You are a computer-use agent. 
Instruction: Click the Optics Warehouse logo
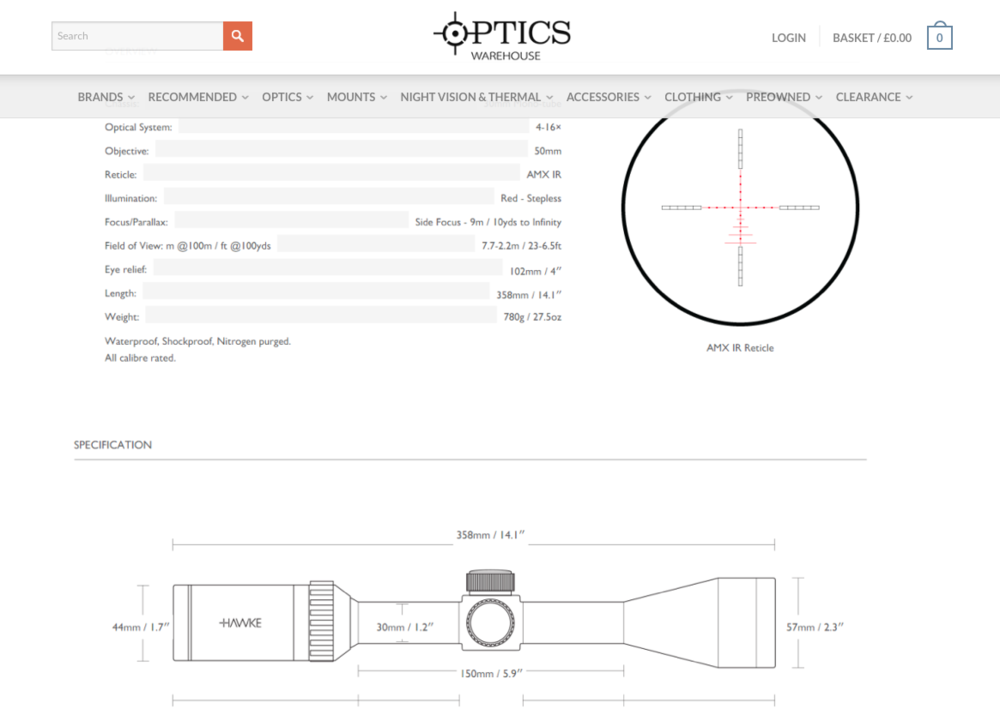[502, 36]
